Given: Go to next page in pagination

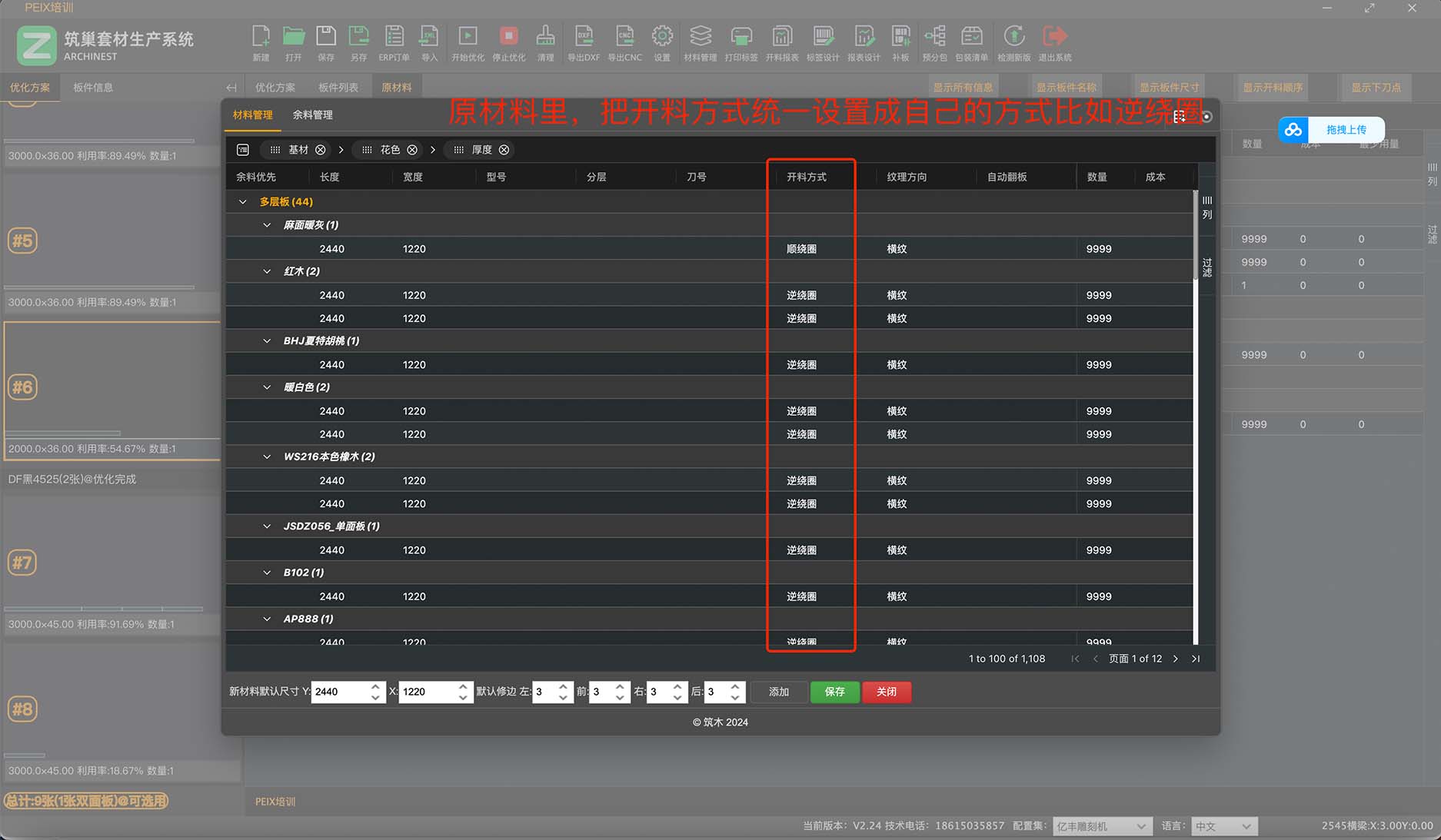Looking at the screenshot, I should (1175, 659).
